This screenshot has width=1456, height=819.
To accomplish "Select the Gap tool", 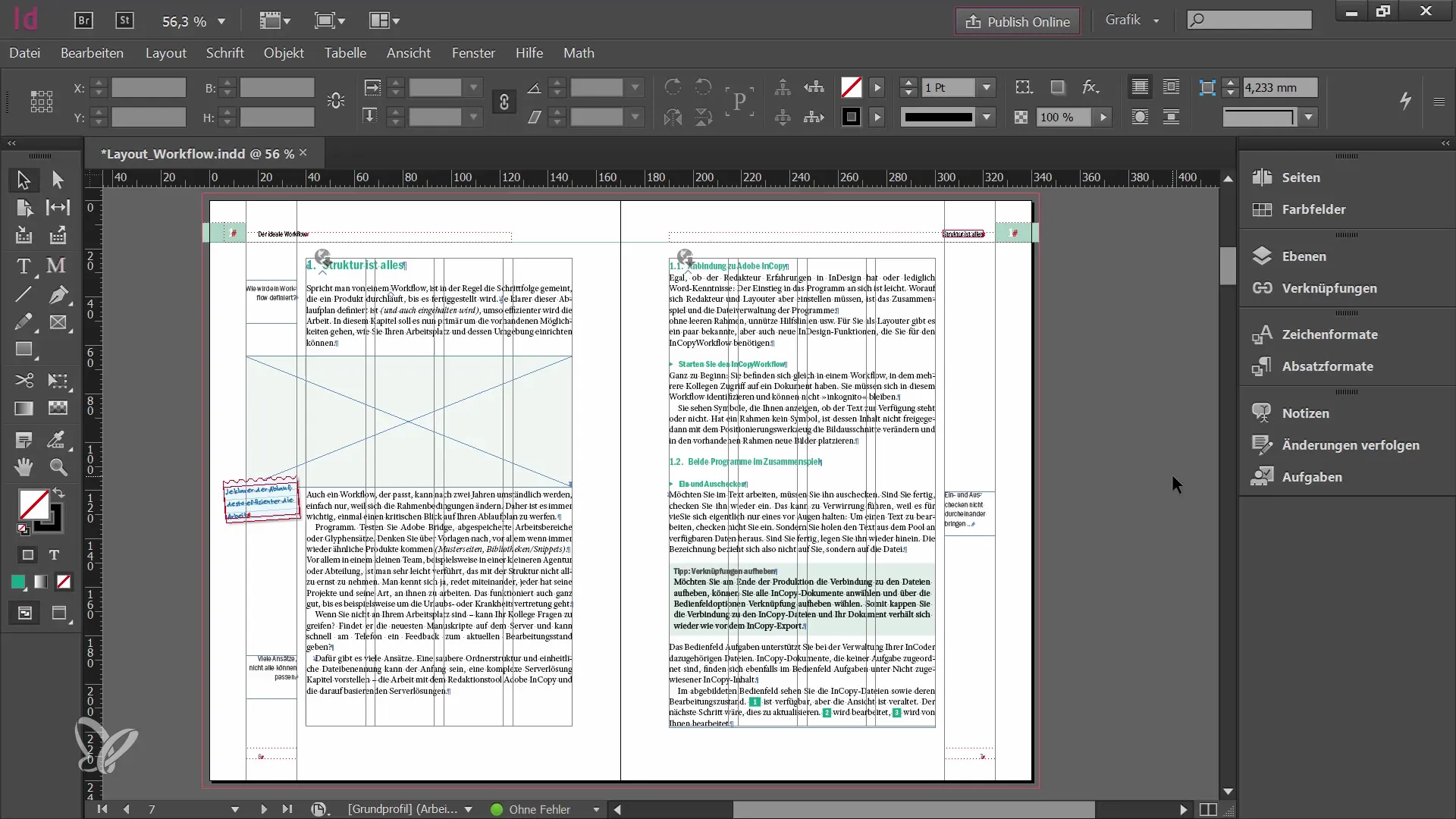I will coord(58,207).
